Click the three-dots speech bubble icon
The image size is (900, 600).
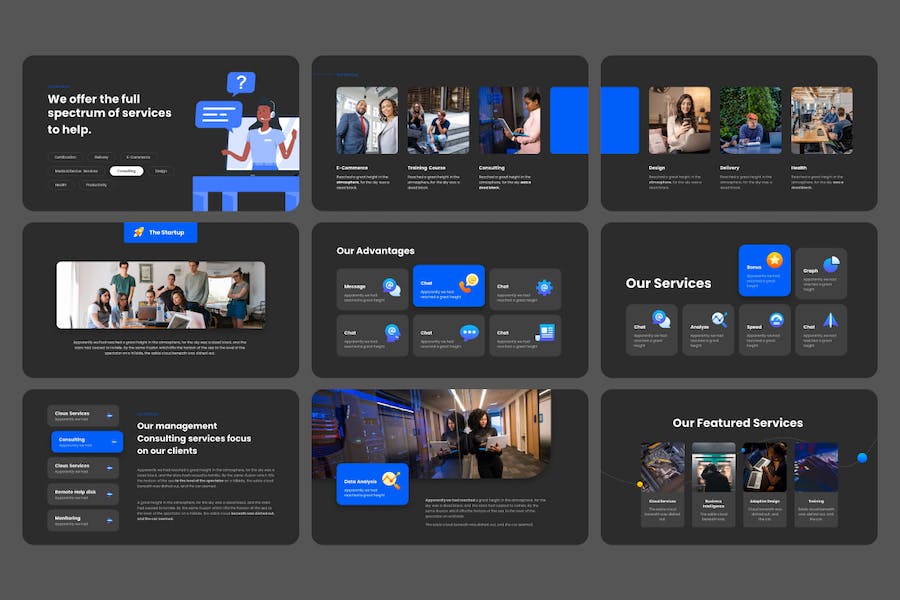(x=469, y=333)
